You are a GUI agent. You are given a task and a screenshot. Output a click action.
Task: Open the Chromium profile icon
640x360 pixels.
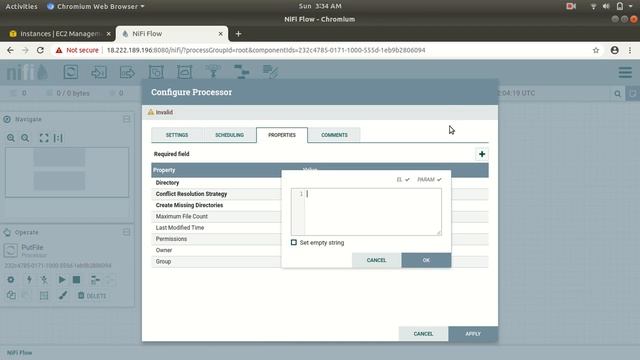614,50
